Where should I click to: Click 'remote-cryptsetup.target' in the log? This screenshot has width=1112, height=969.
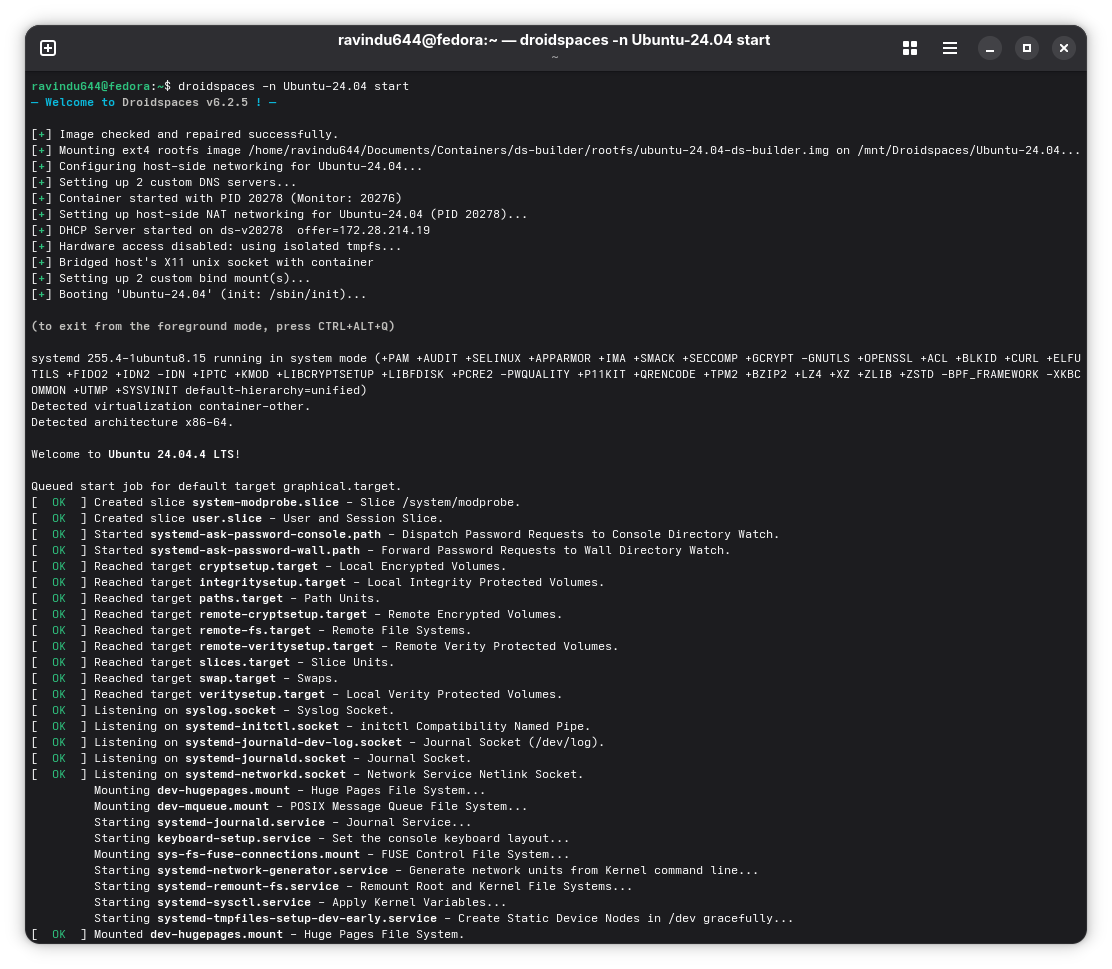(x=283, y=615)
